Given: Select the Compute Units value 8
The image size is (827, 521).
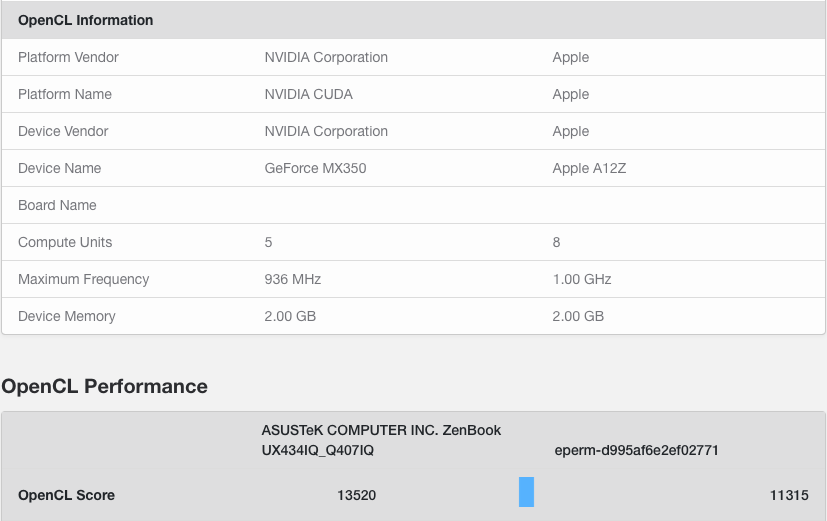Looking at the screenshot, I should coord(557,242).
